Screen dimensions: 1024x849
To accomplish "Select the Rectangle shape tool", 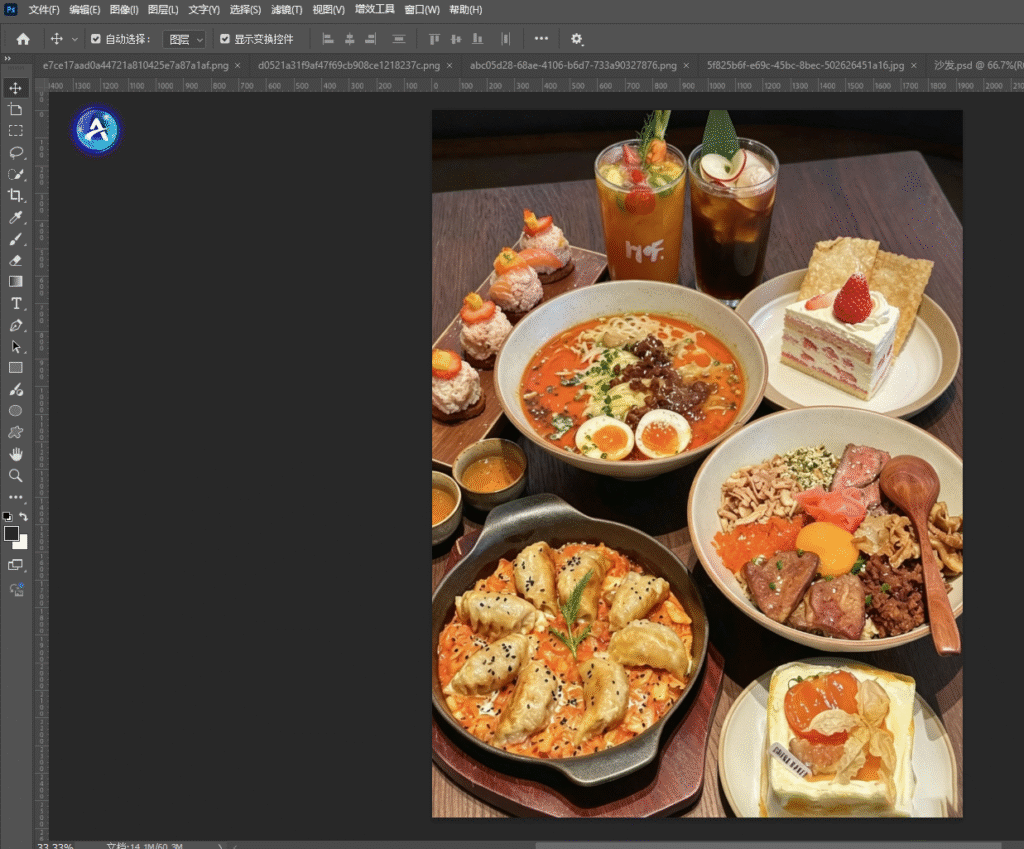I will click(x=16, y=368).
